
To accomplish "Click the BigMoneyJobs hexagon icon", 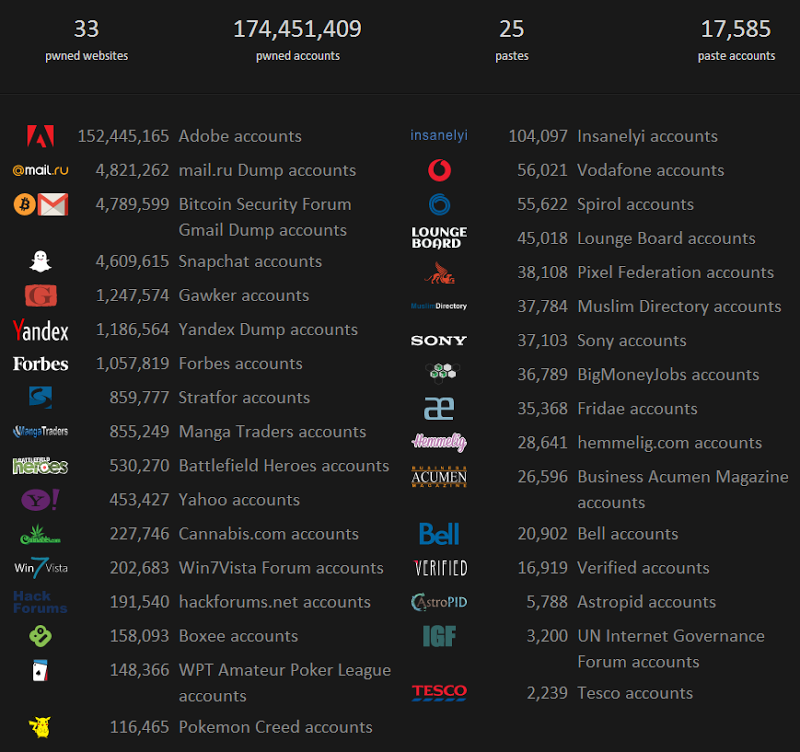I will pyautogui.click(x=442, y=373).
